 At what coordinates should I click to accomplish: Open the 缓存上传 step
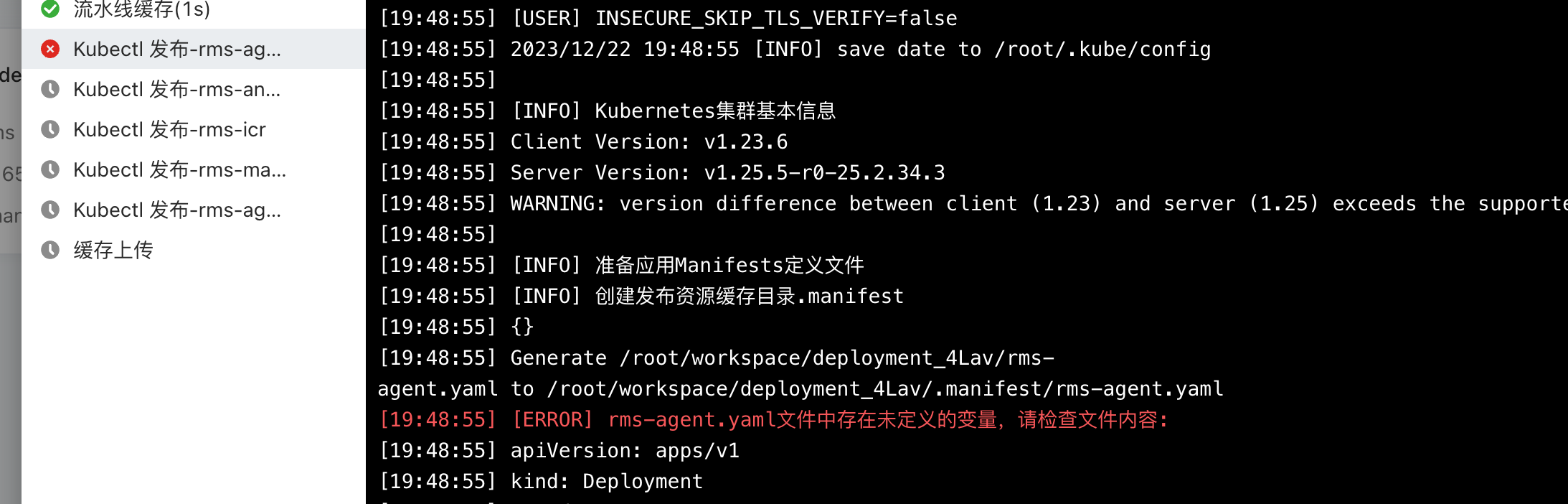pos(194,250)
